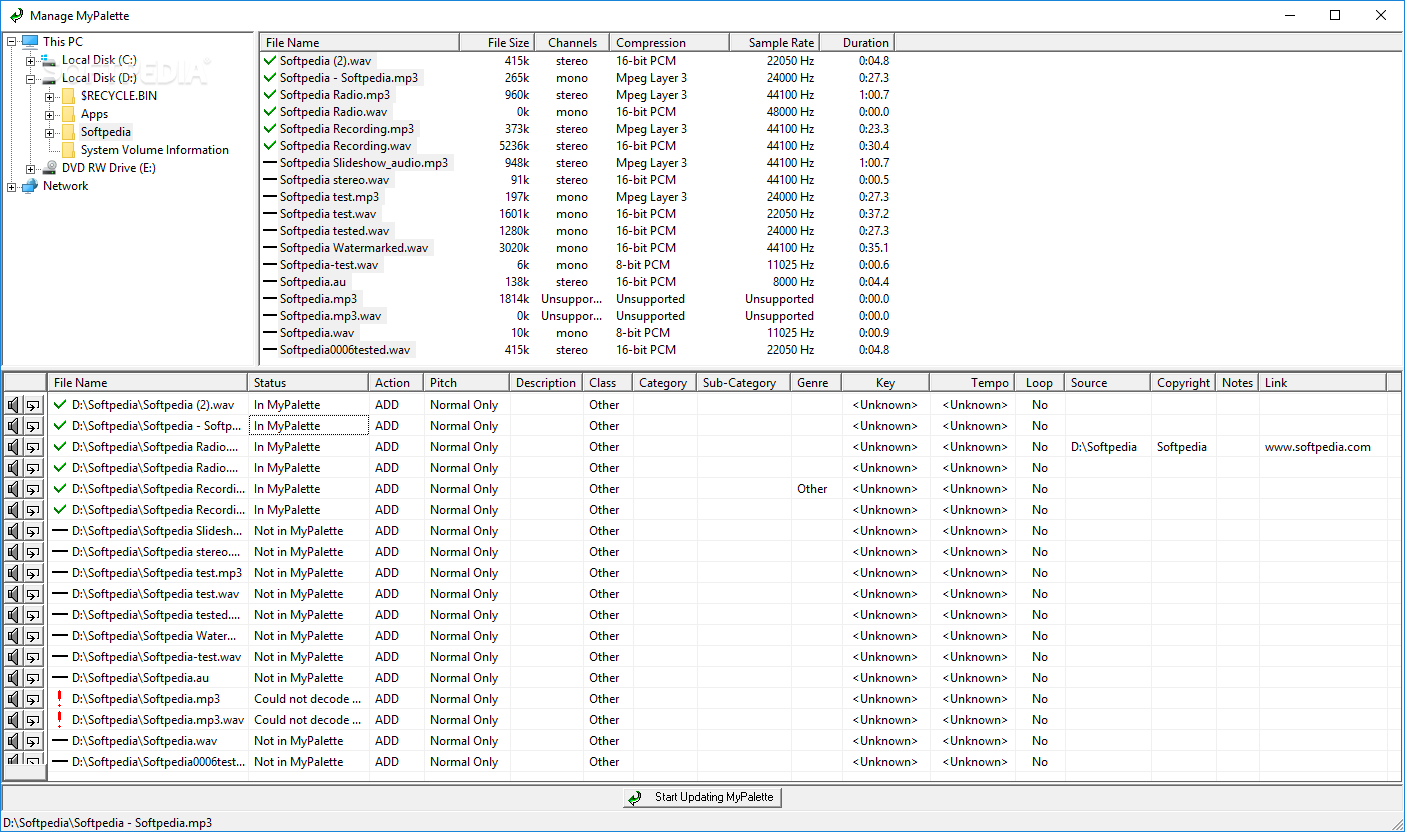This screenshot has height=832, width=1405.
Task: Click locate arrow icon for Softpedia.au row
Action: 34,678
